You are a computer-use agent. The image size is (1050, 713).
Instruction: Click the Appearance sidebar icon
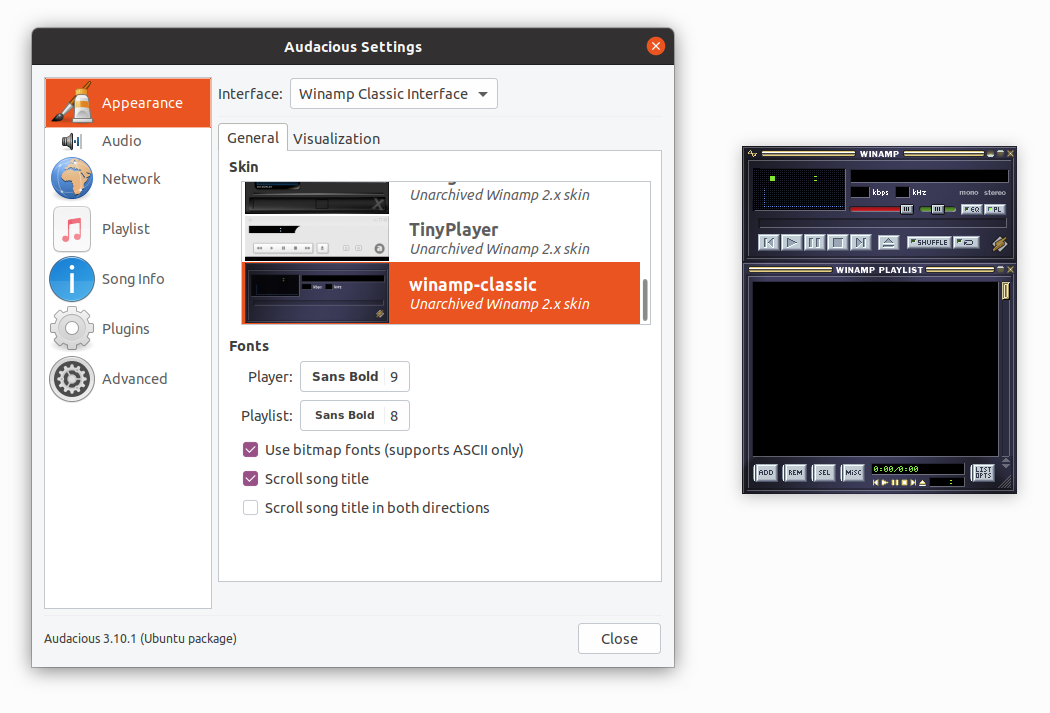[x=127, y=102]
